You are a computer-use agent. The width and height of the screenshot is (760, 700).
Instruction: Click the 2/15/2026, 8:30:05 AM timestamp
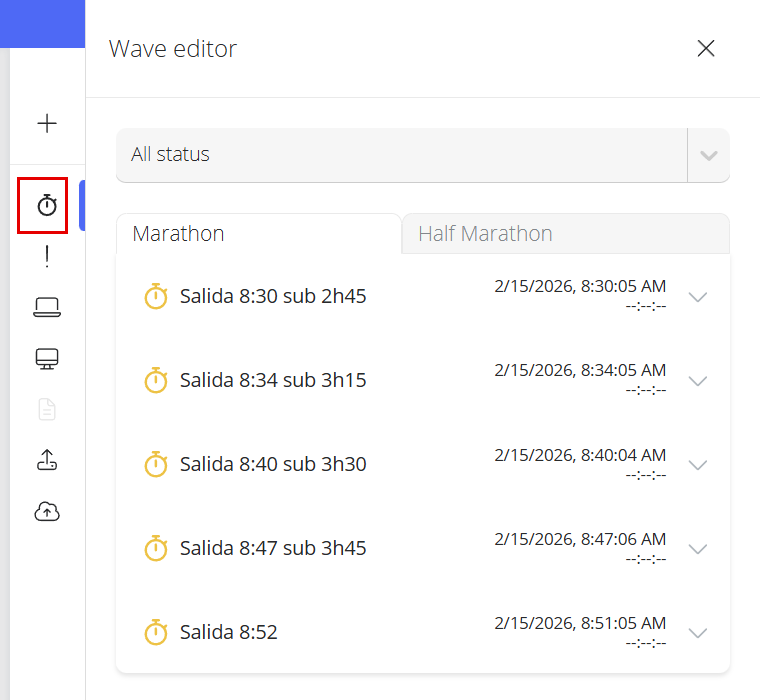(580, 286)
